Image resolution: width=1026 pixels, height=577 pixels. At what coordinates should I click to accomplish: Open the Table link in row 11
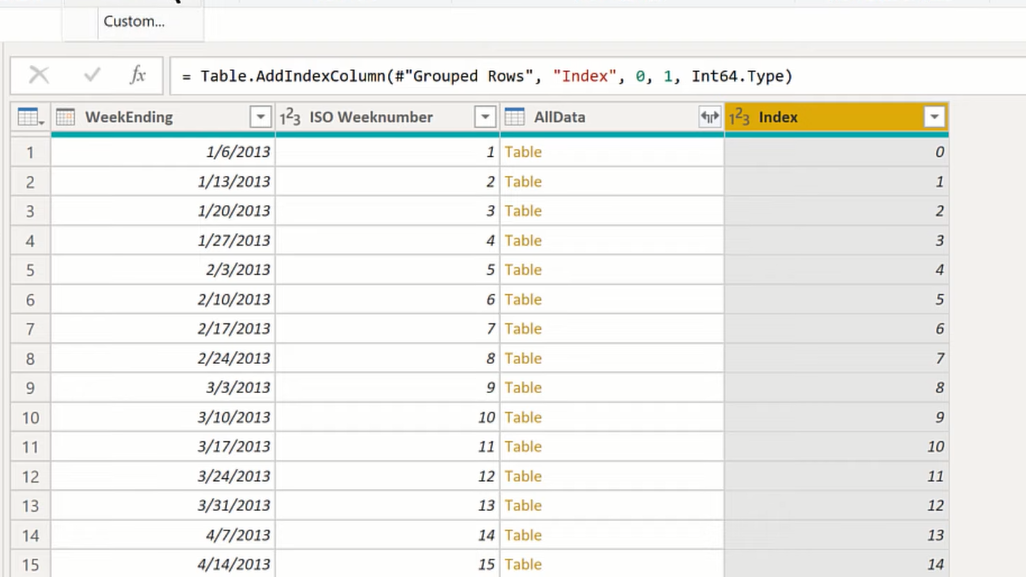tap(523, 446)
